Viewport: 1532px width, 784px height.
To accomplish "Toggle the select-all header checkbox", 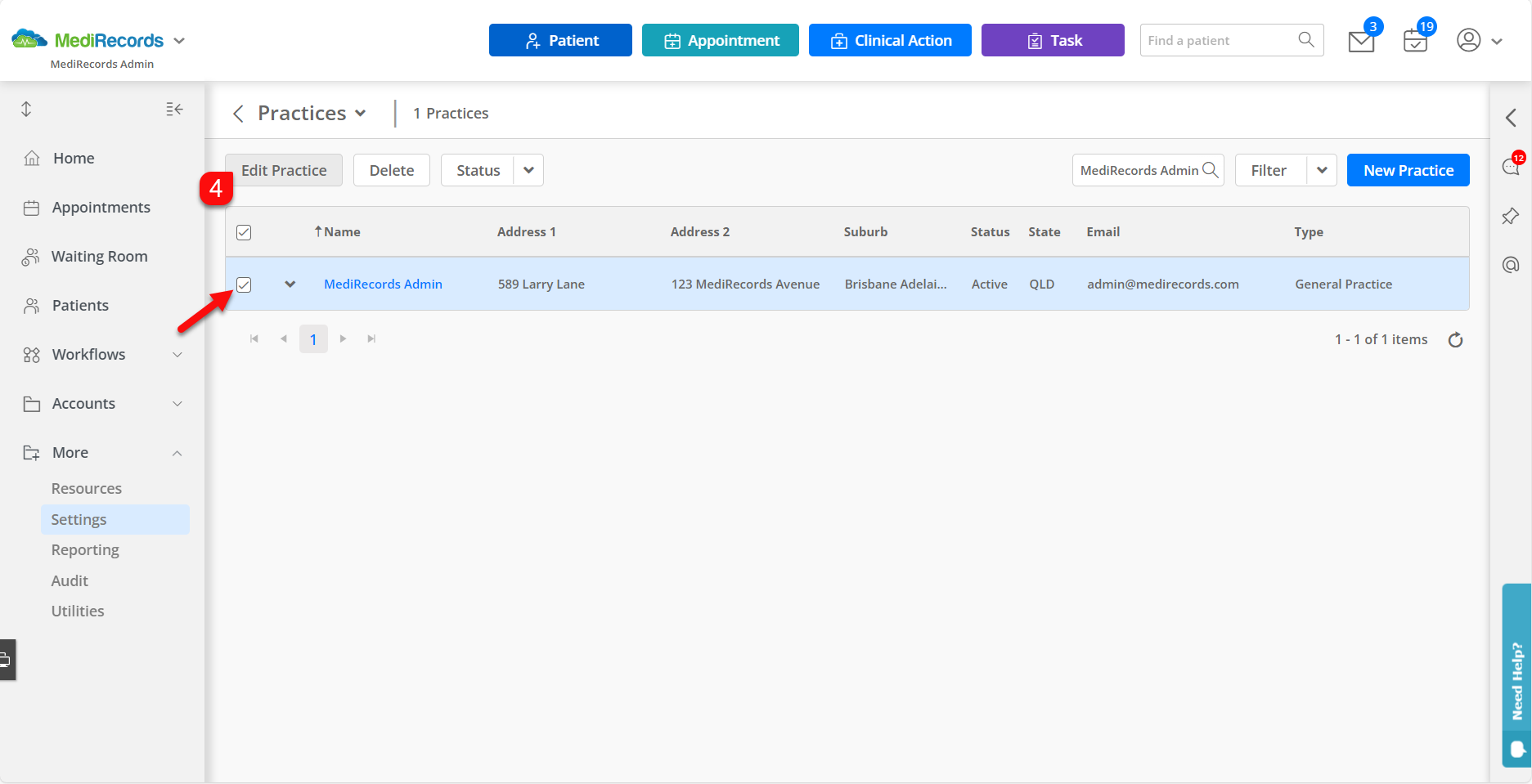I will click(x=244, y=232).
